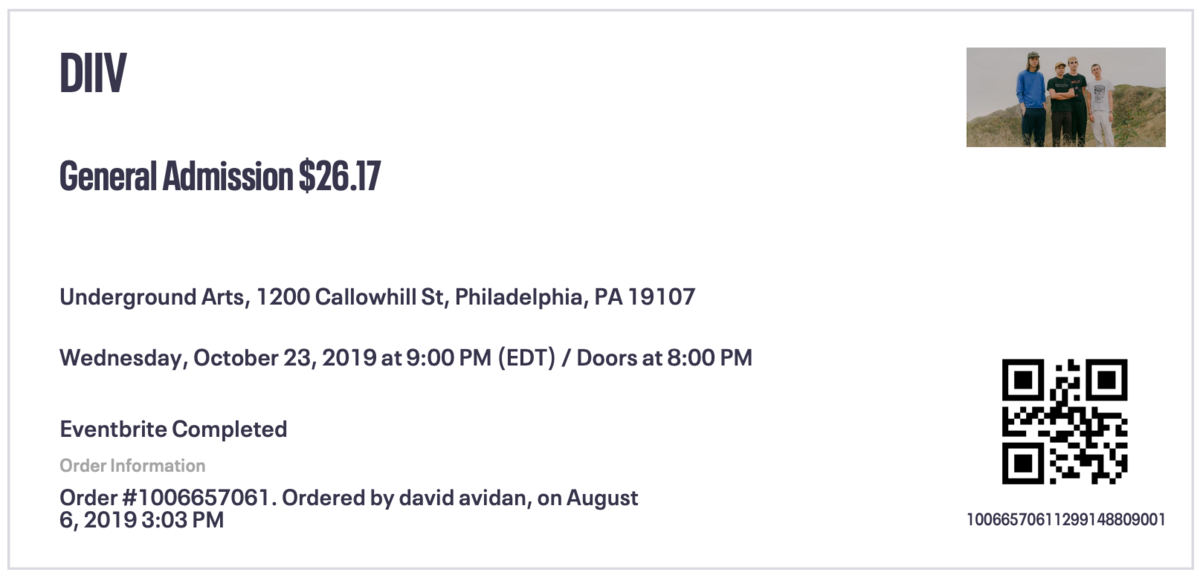Image resolution: width=1200 pixels, height=578 pixels.
Task: Select the barcode number below QR code
Action: coord(1066,520)
